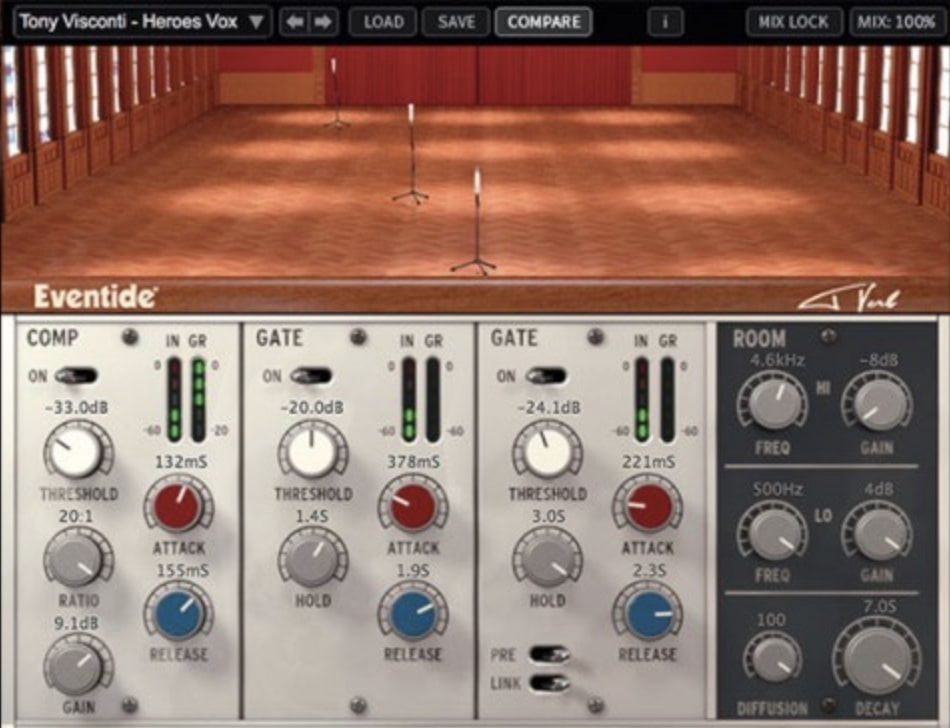The height and width of the screenshot is (728, 950).
Task: Click the MIX: 100% control
Action: pyautogui.click(x=896, y=22)
